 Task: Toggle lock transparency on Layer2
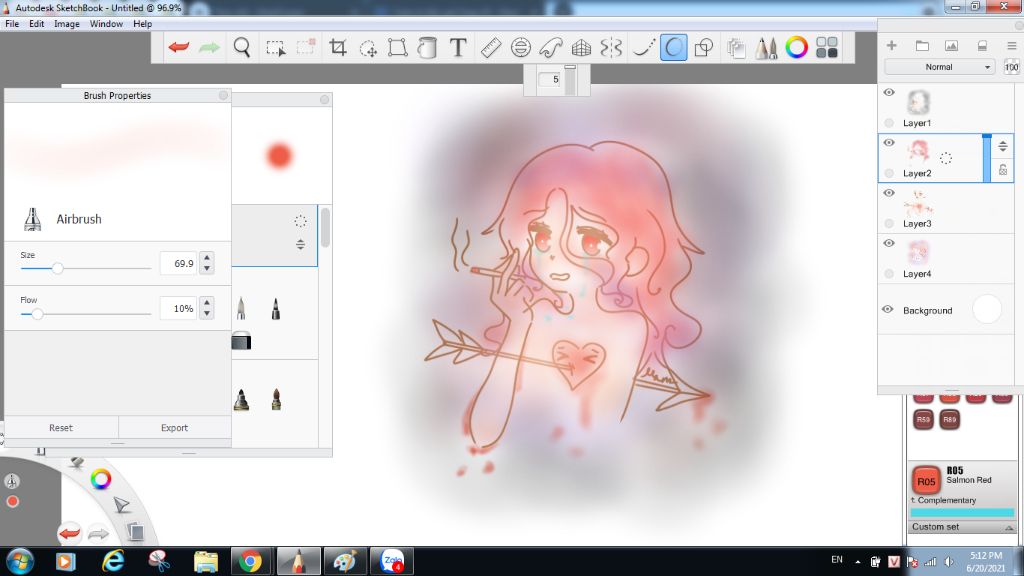pos(1002,170)
